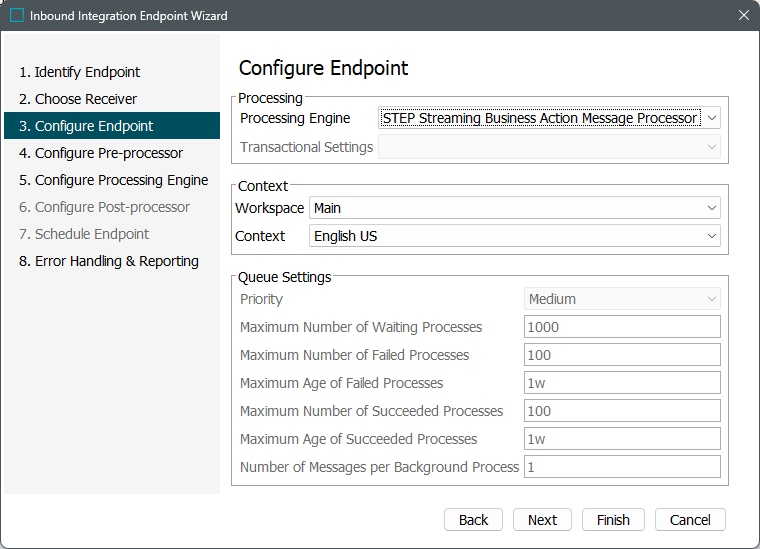Viewport: 760px width, 549px height.
Task: Select the Choose Receiver step
Action: click(78, 99)
